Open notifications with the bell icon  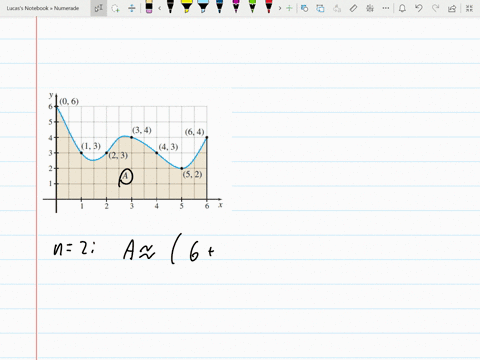pyautogui.click(x=402, y=8)
